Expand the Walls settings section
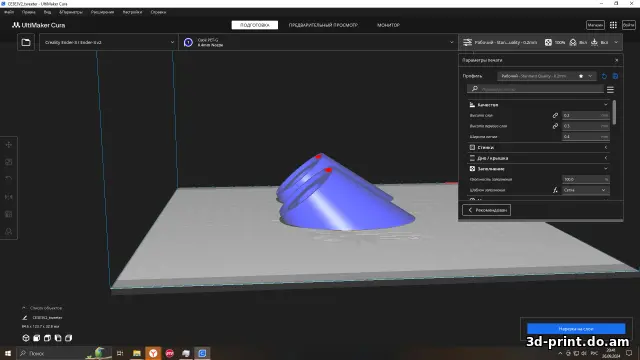The height and width of the screenshot is (360, 640). [538, 147]
